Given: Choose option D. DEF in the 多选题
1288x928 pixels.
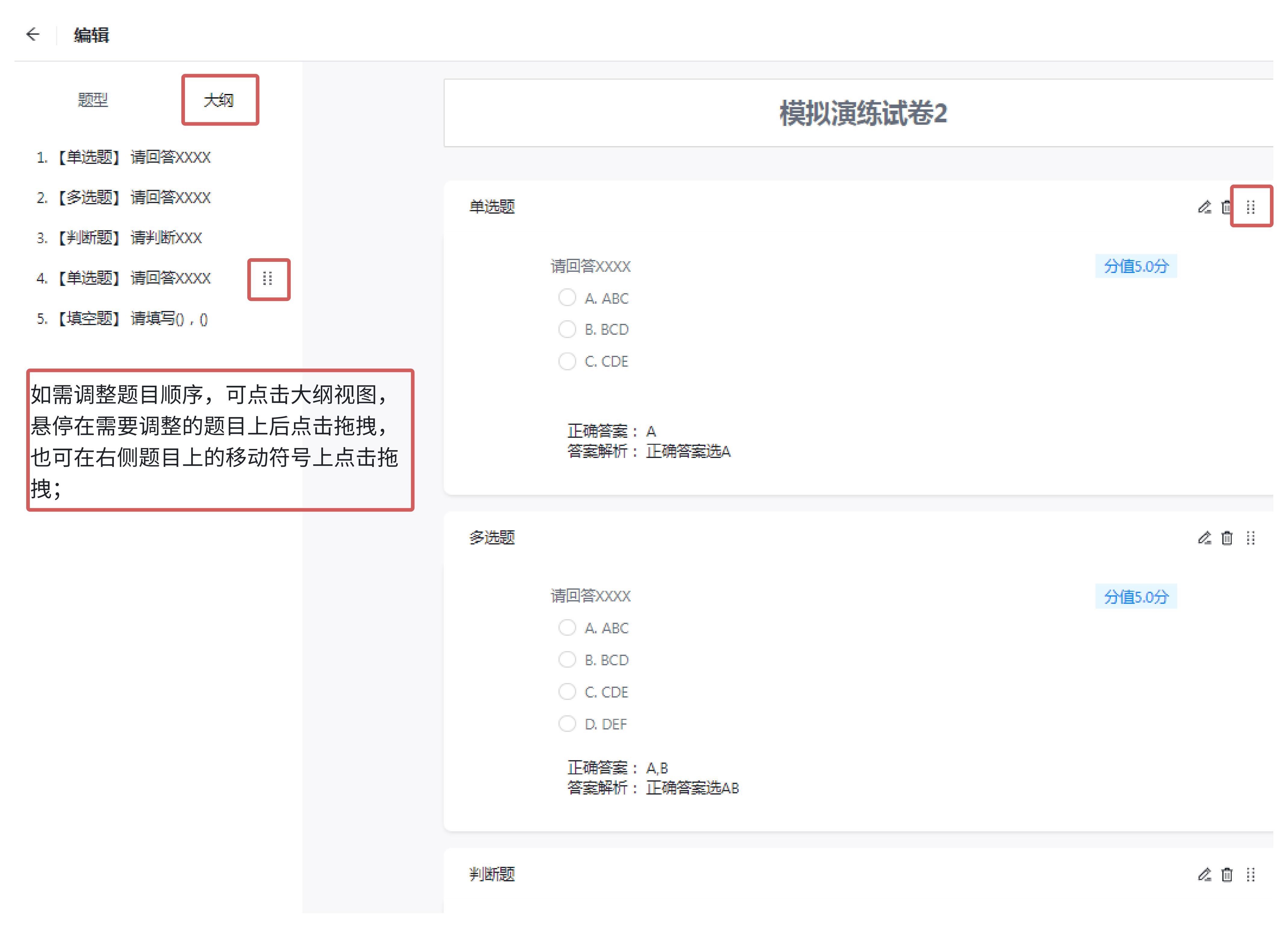Looking at the screenshot, I should click(x=567, y=723).
